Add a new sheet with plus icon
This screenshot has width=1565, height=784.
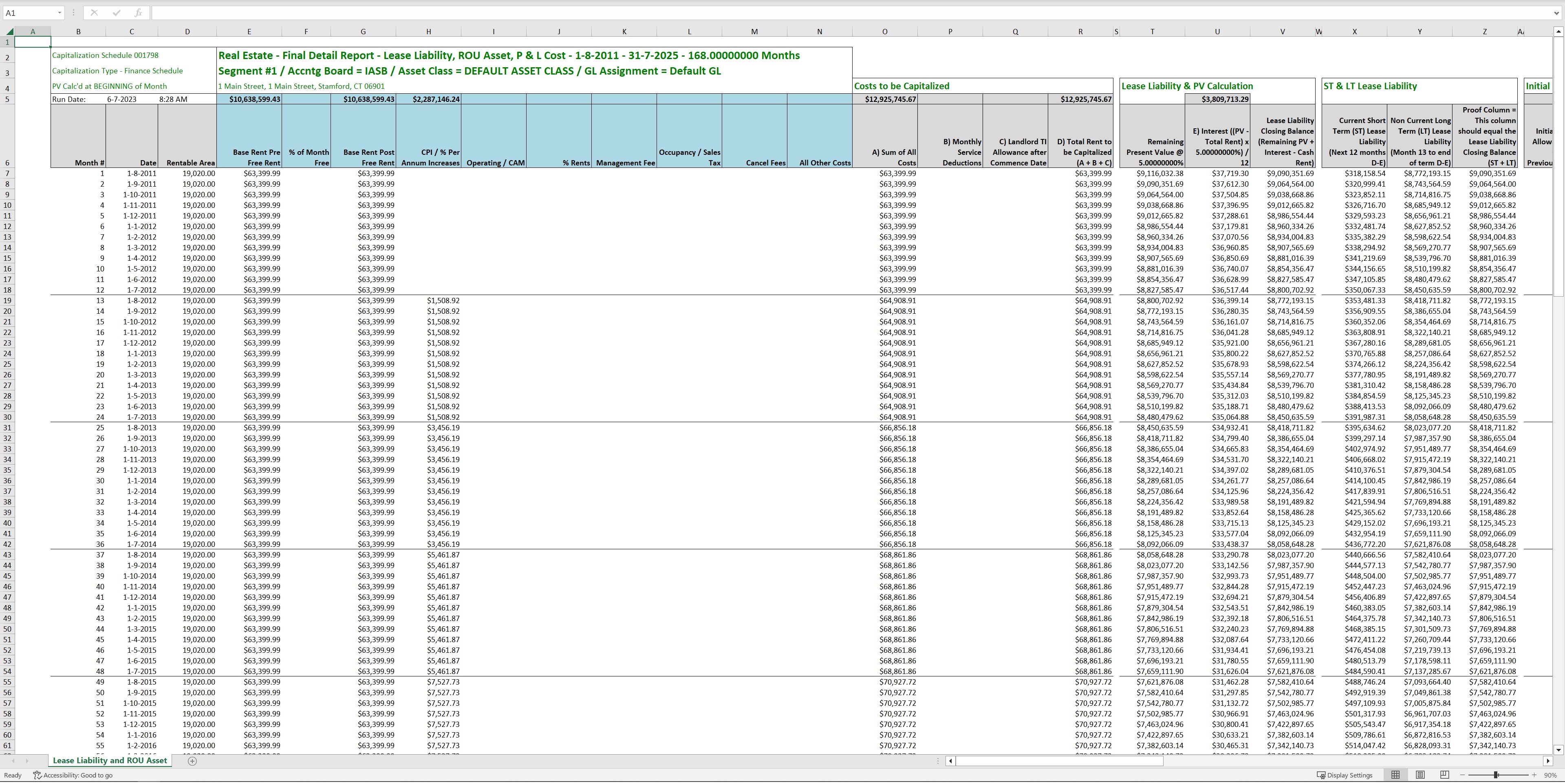tap(192, 761)
